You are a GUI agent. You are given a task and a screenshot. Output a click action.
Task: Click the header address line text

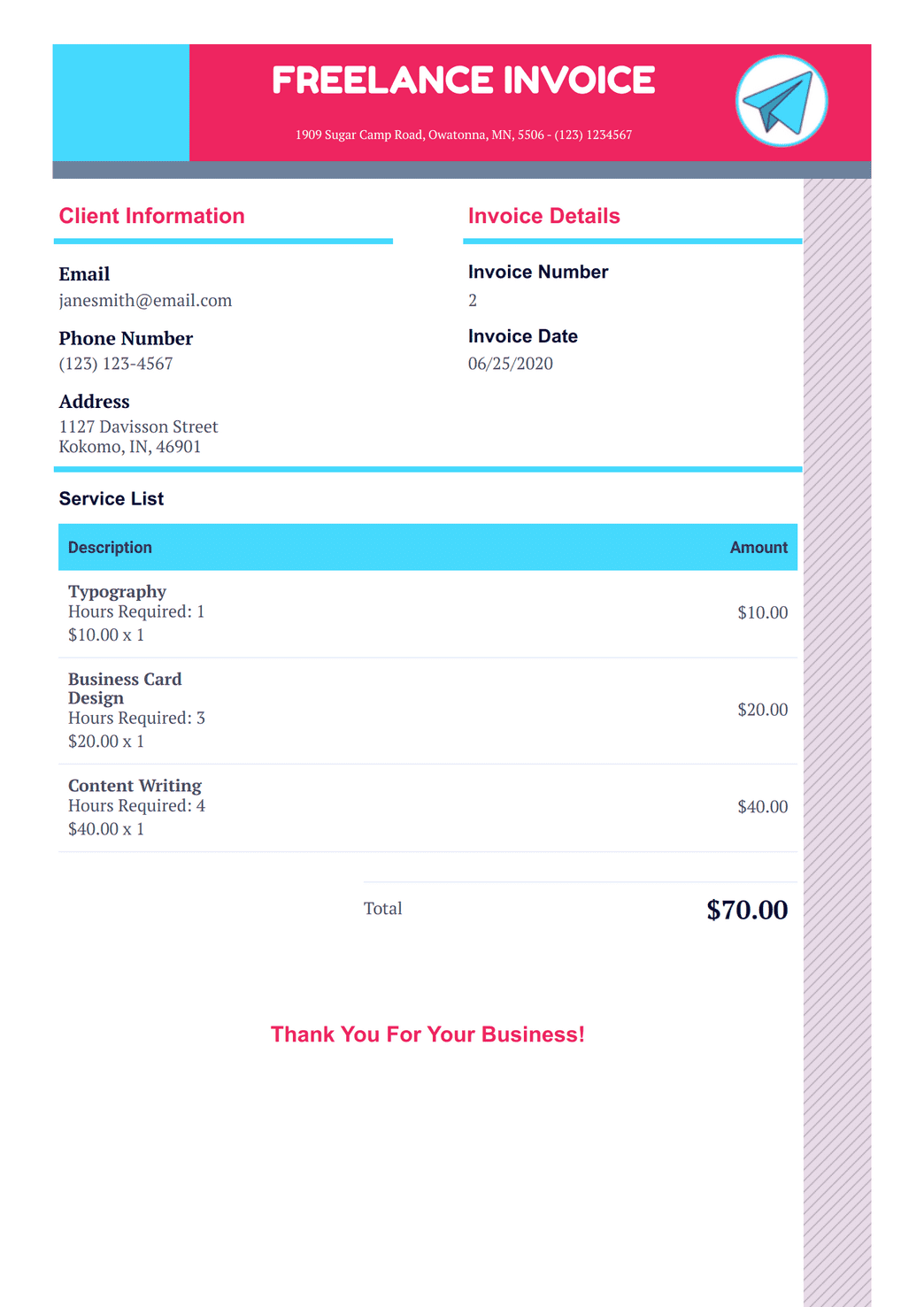point(464,135)
